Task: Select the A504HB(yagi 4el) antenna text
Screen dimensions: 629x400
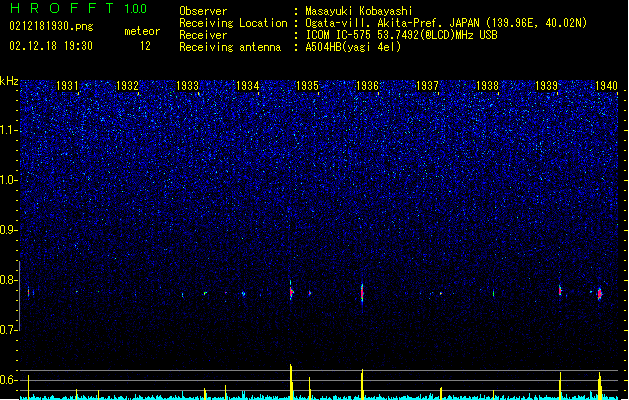Action: coord(353,47)
